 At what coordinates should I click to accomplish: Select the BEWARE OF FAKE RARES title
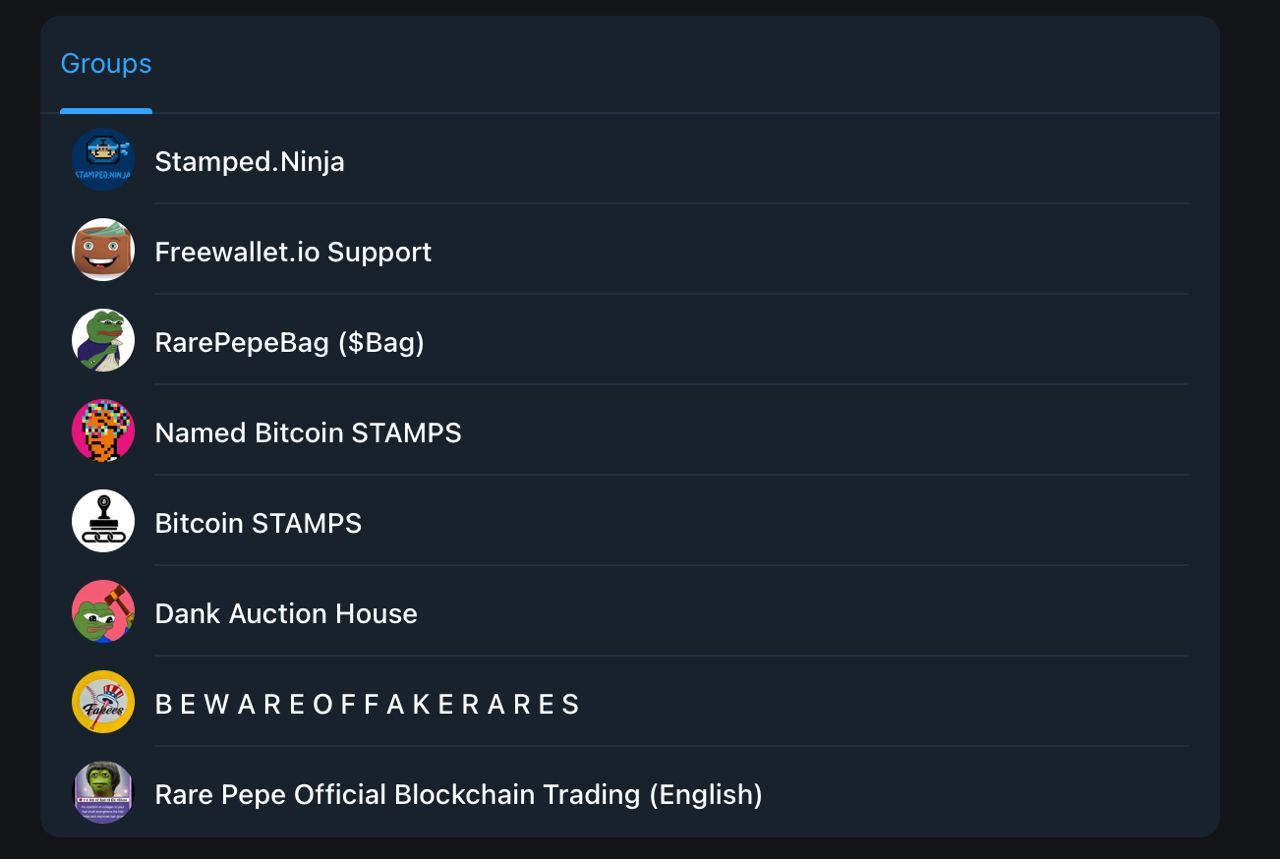[367, 704]
